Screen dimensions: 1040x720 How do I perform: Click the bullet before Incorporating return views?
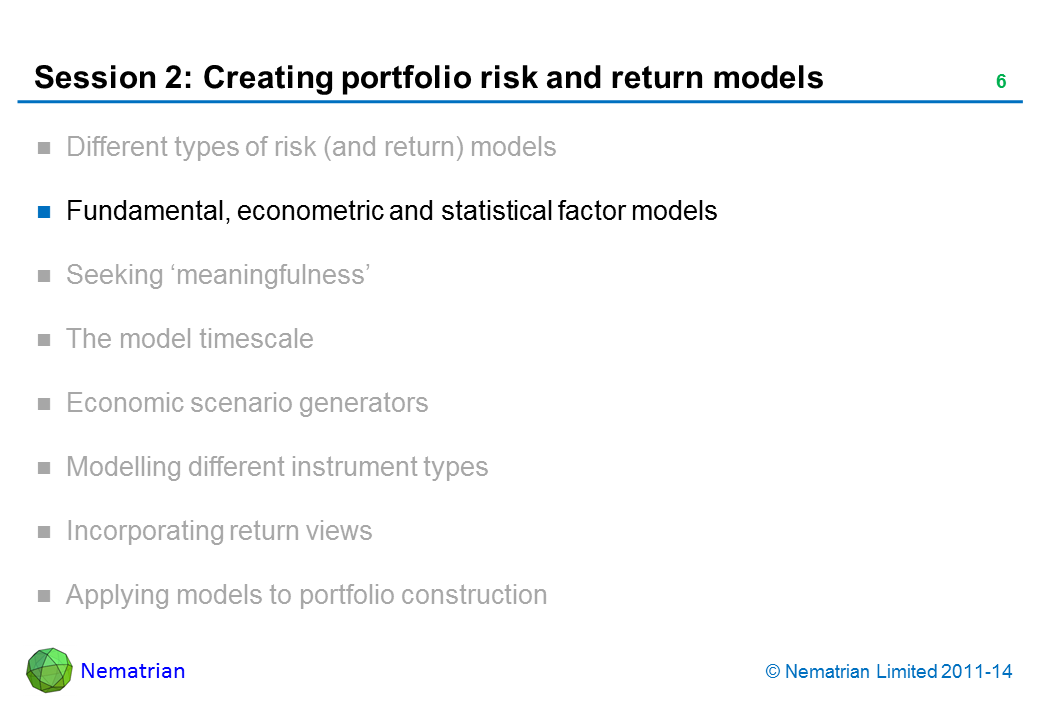point(44,532)
